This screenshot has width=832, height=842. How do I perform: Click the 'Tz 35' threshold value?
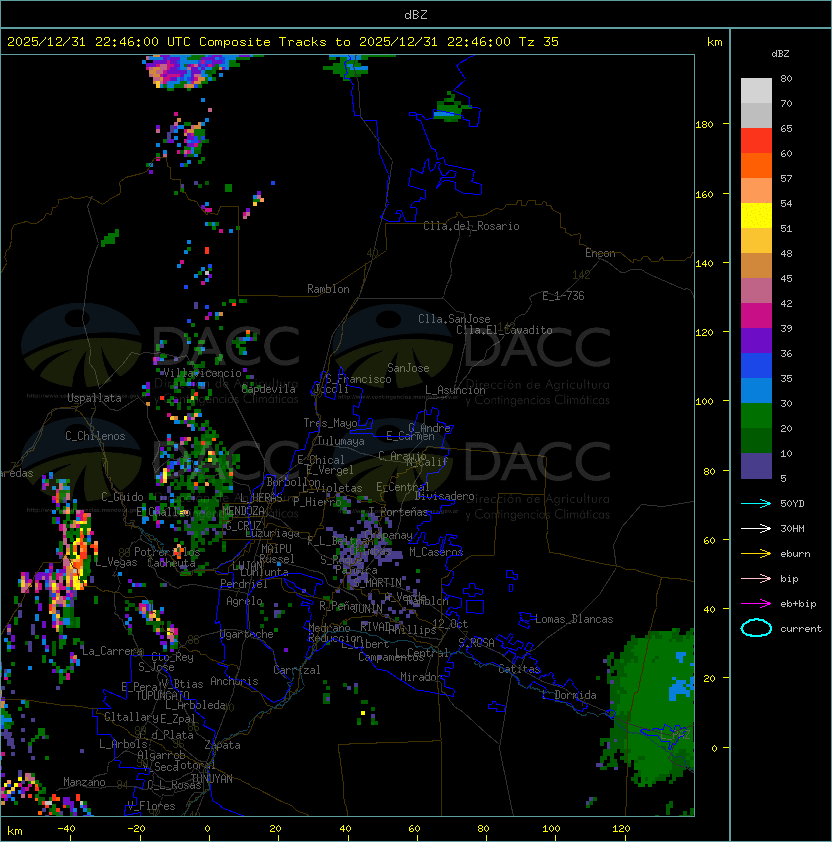point(539,42)
